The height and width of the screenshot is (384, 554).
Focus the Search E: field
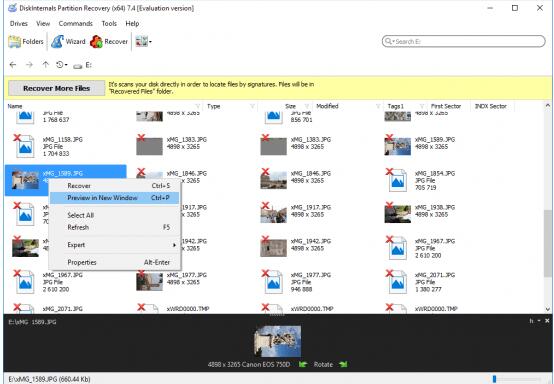(464, 41)
